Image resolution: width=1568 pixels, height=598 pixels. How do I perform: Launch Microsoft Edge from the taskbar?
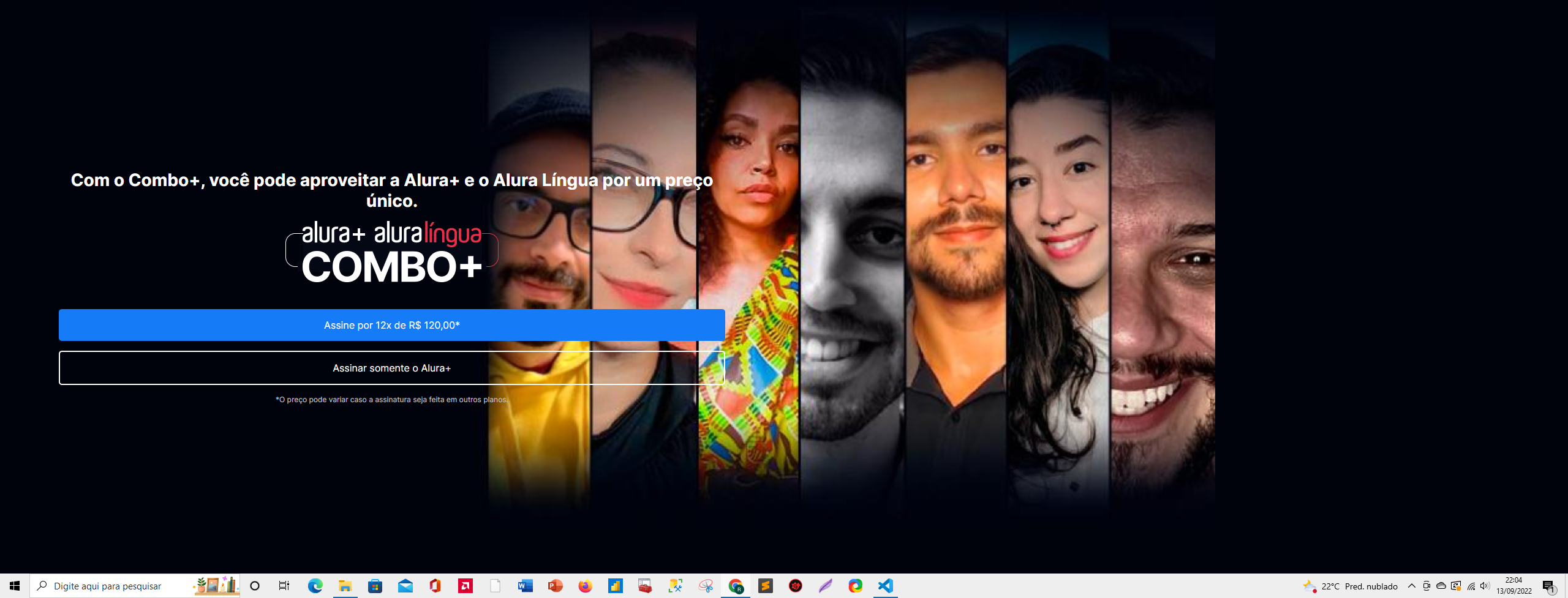click(315, 586)
